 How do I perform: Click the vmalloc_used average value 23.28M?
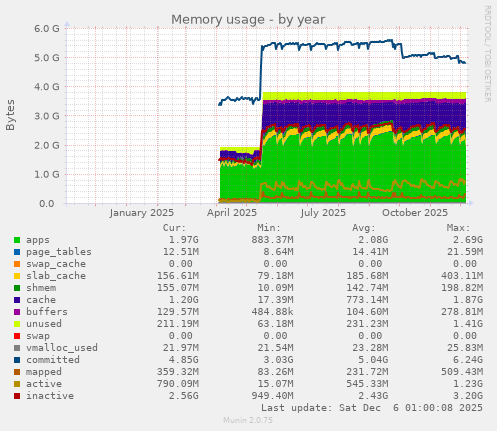(370, 348)
